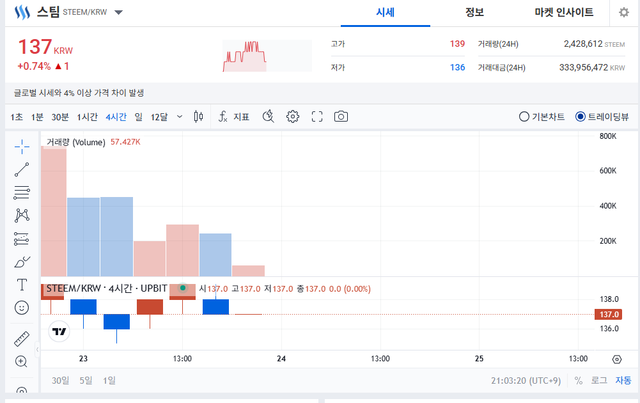Set chart interval to 4시간
The image size is (640, 403).
point(116,117)
